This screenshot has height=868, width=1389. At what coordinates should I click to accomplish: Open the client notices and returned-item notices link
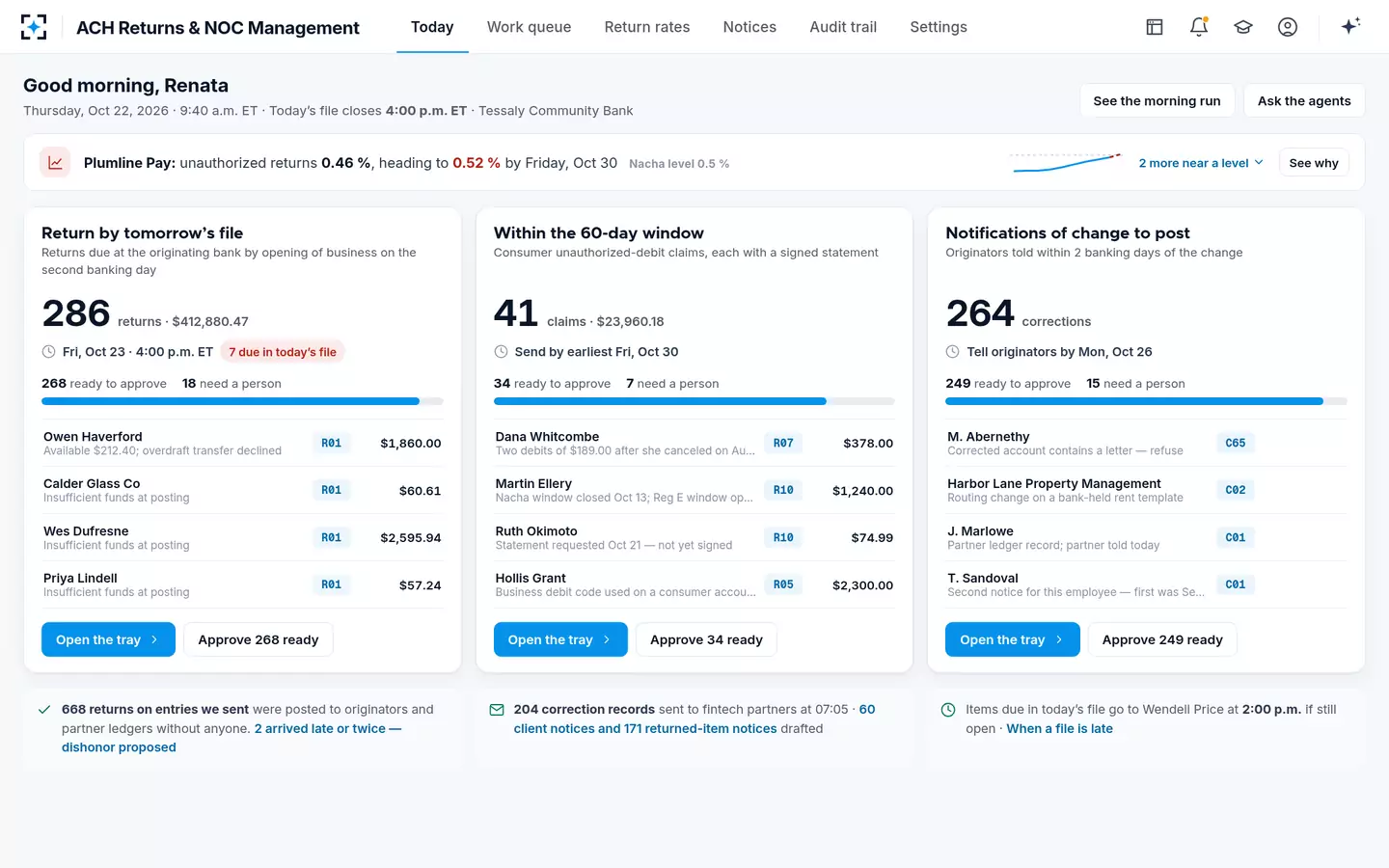[694, 719]
